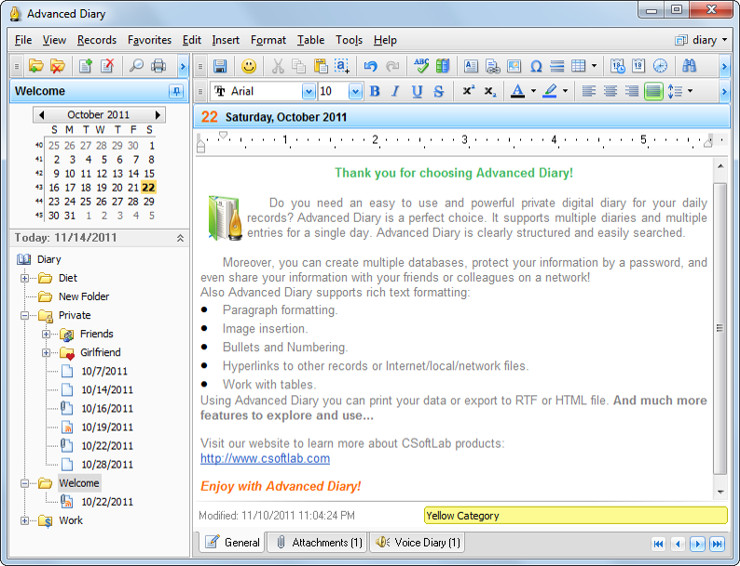The image size is (740, 566).
Task: Click the clipboard paste icon
Action: coord(320,66)
